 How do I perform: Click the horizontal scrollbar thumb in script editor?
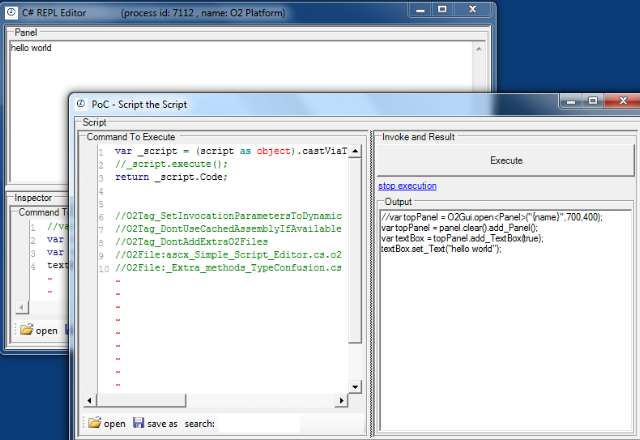141,401
